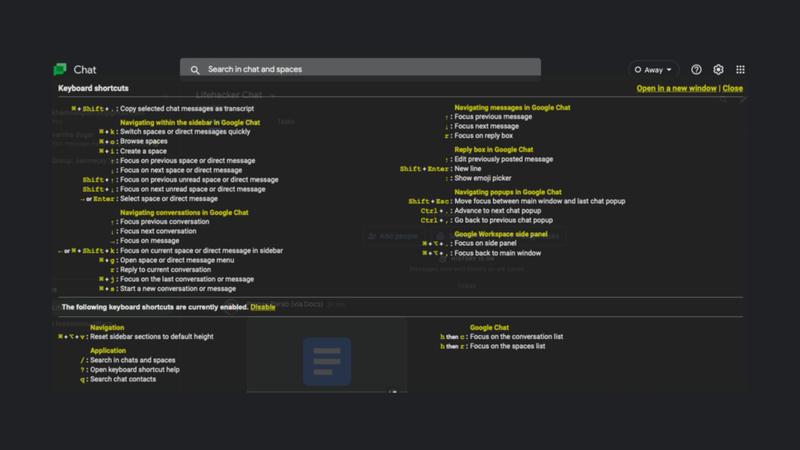Click 'Advance to next chat popup' text
The height and width of the screenshot is (450, 800).
(x=498, y=211)
